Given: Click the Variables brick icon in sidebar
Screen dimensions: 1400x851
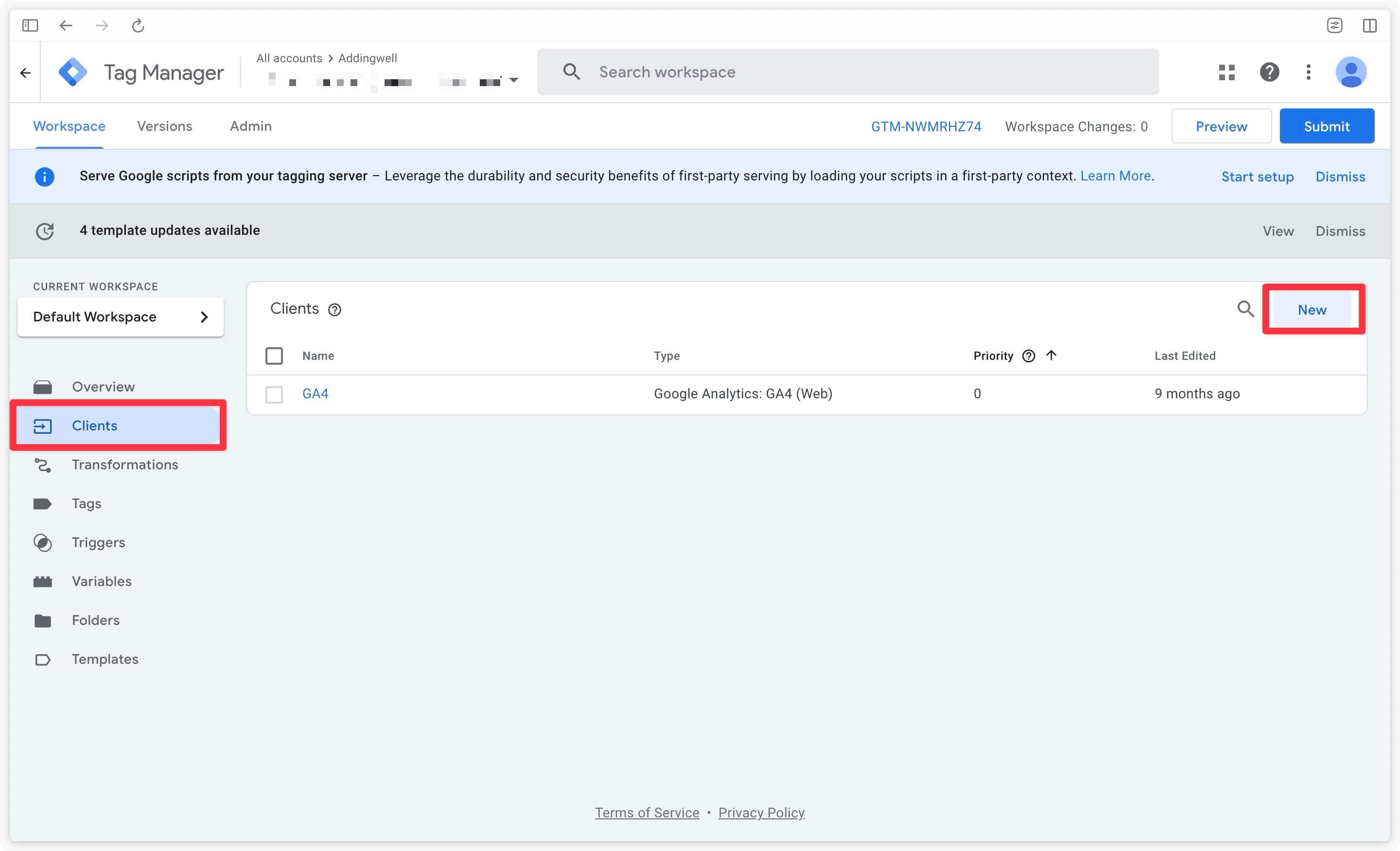Looking at the screenshot, I should coord(43,582).
